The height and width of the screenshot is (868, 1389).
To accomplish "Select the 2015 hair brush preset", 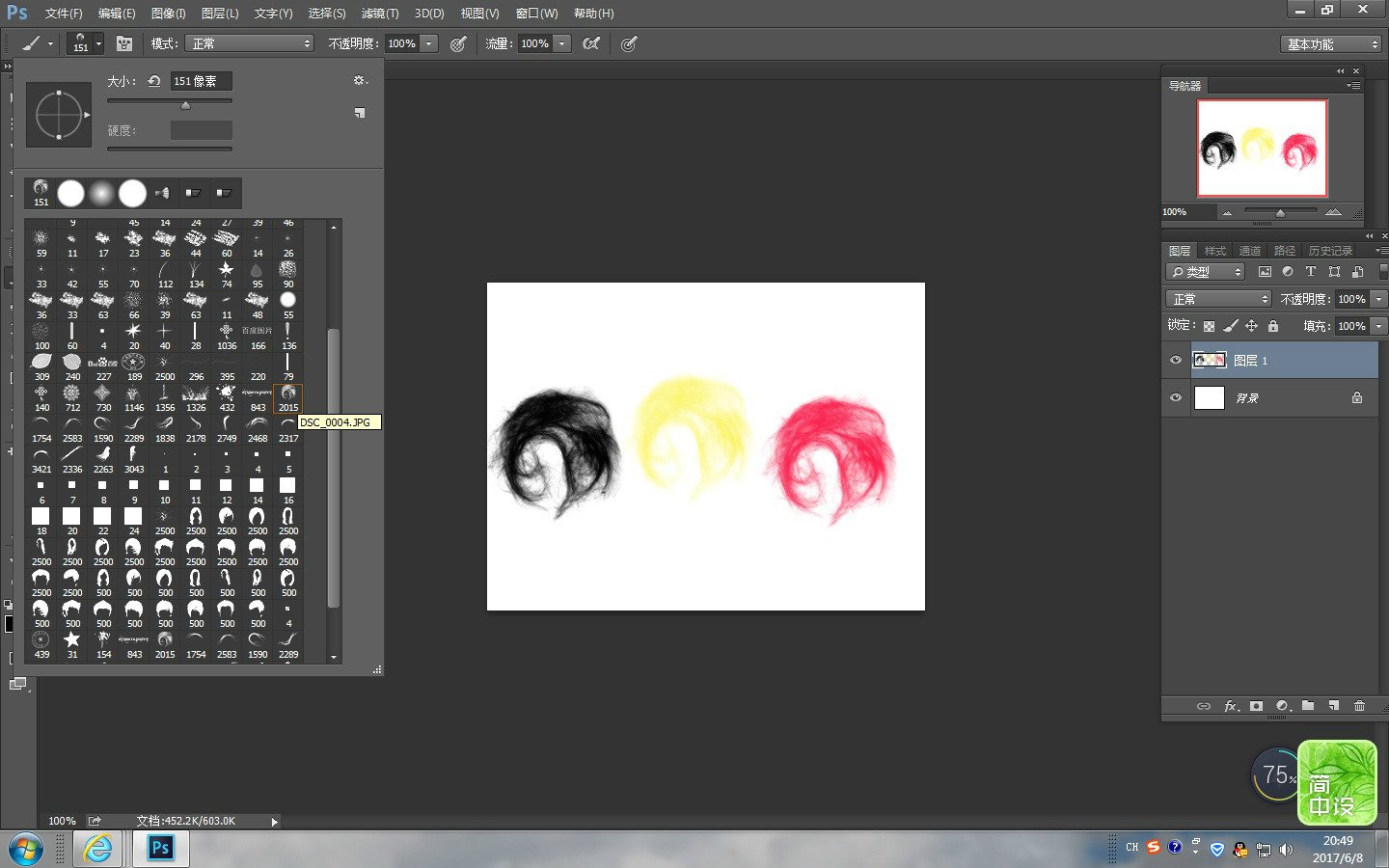I will coord(287,397).
